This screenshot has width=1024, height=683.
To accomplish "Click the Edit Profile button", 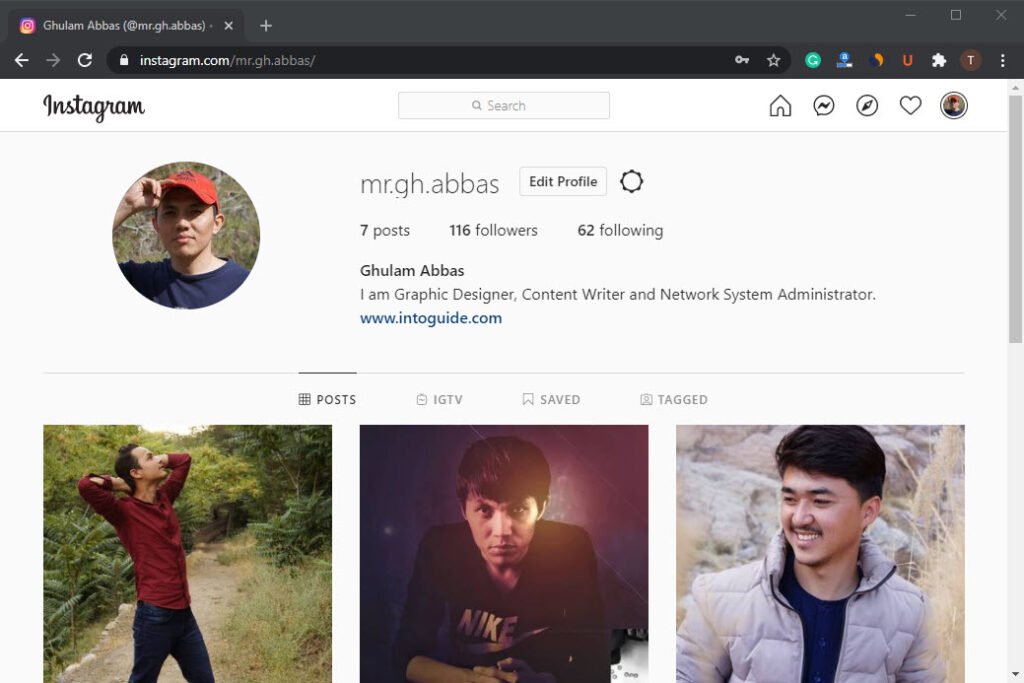I will click(x=563, y=182).
